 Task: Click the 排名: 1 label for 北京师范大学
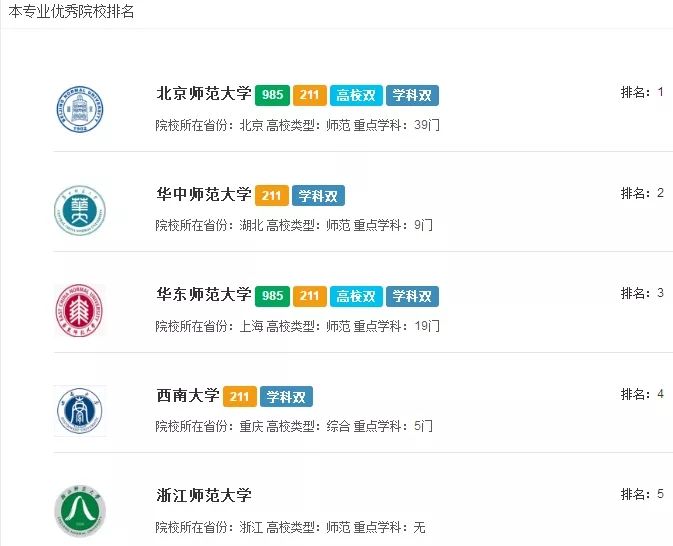tap(642, 93)
